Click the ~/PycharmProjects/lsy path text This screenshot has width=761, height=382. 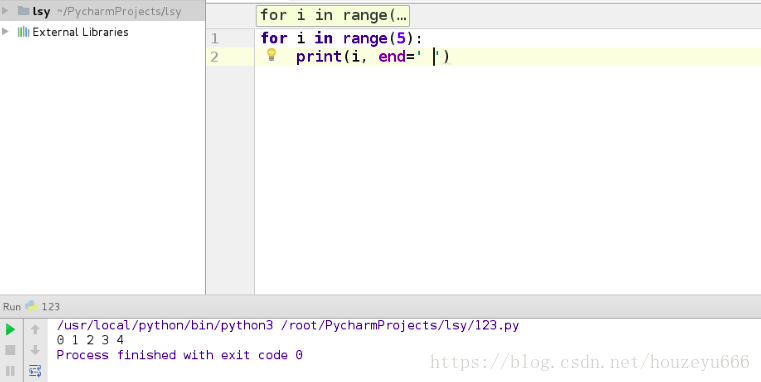119,11
